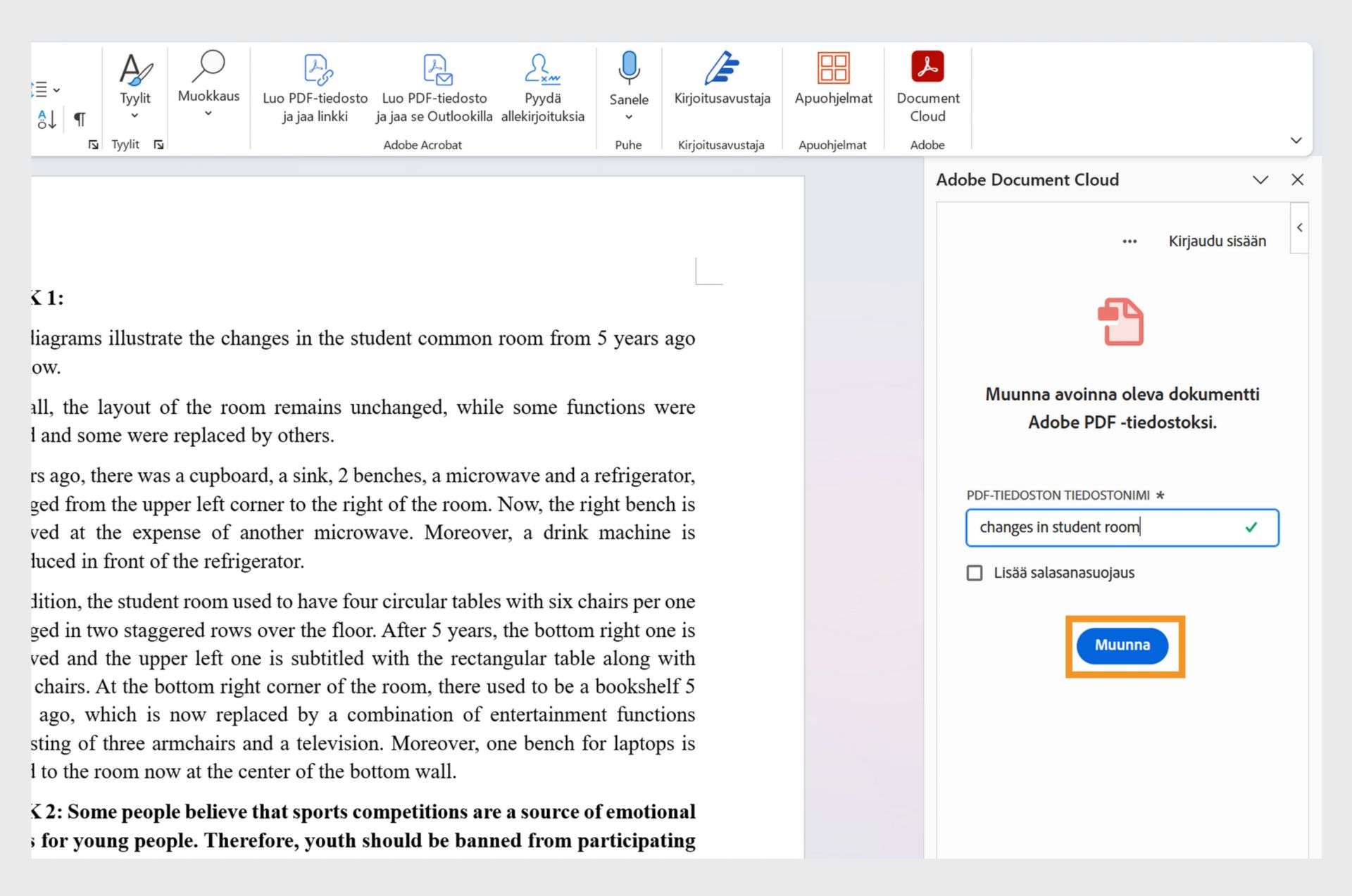Viewport: 1352px width, 896px height.
Task: Open the paragraph group dialog launcher
Action: (x=93, y=144)
